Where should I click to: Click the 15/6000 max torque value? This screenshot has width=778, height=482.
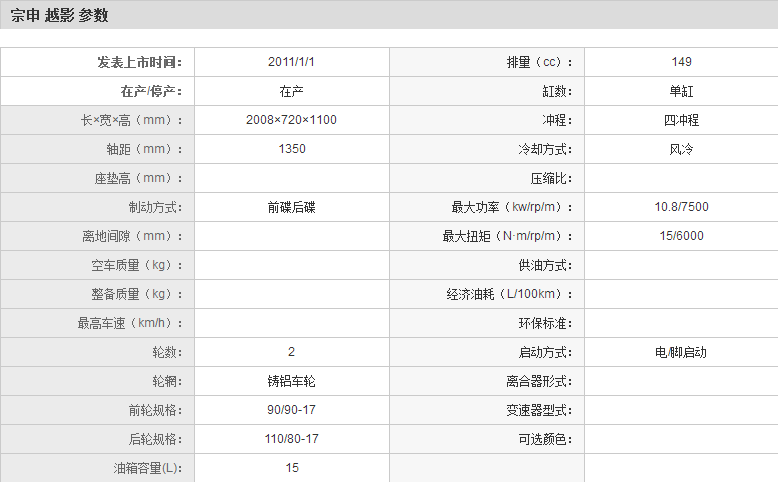point(681,236)
